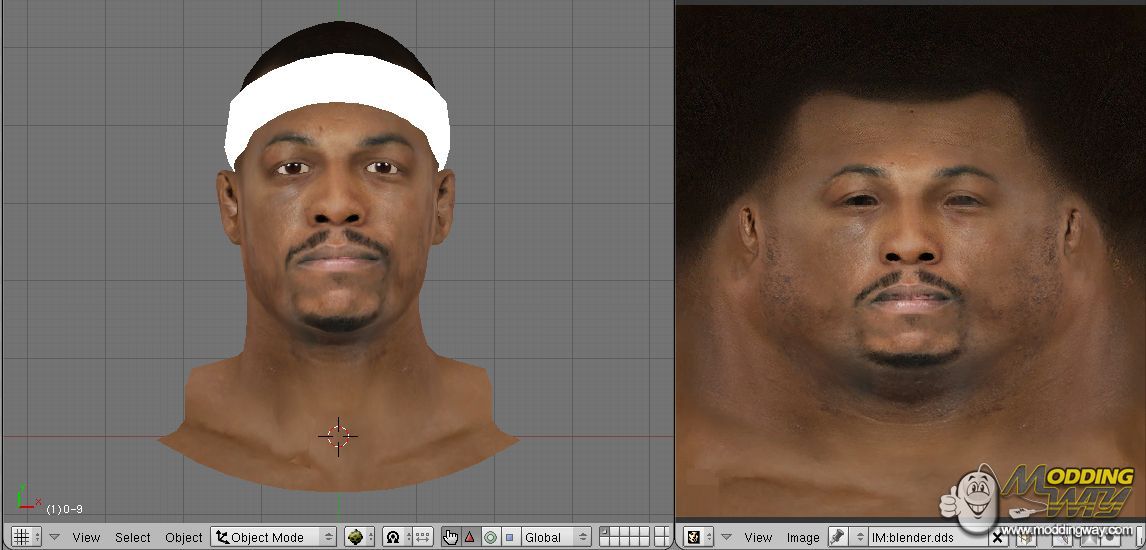This screenshot has height=550, width=1146.
Task: Toggle the pin image icon
Action: (x=837, y=537)
